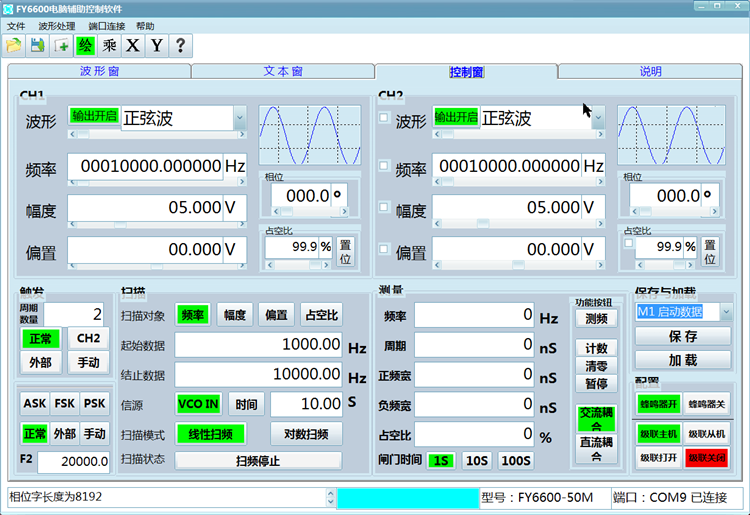Open the M1 启动数据 save slot dropdown
Image resolution: width=750 pixels, height=515 pixels.
725,312
